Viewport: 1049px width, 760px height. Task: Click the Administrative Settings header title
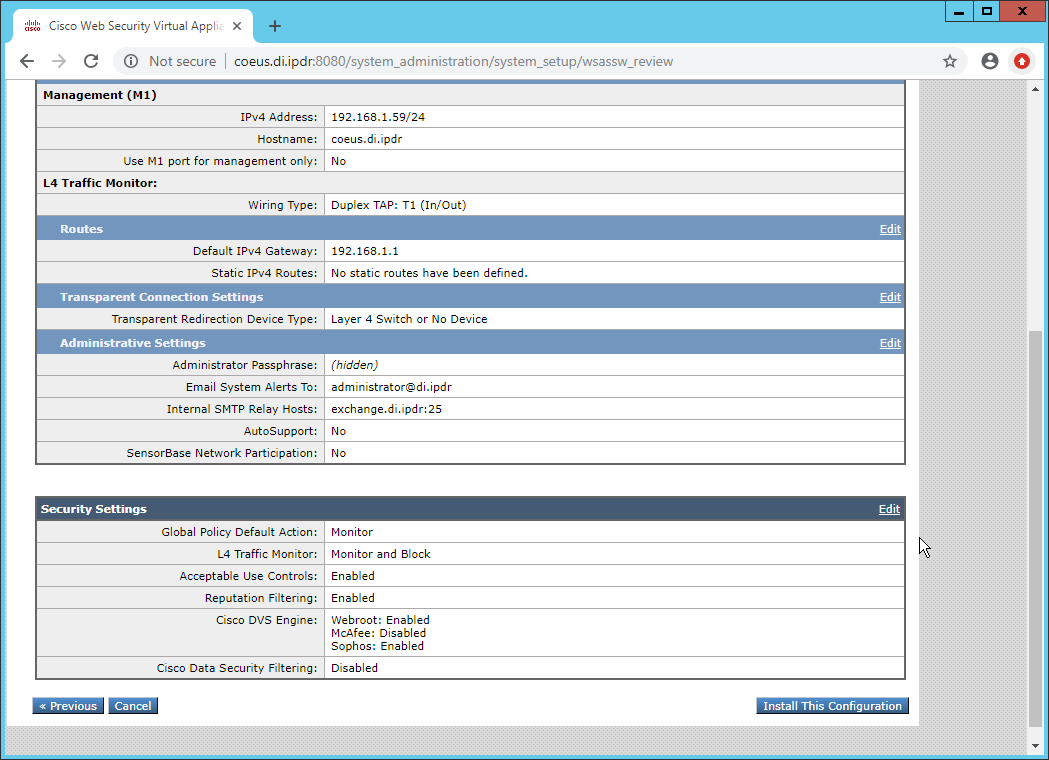pyautogui.click(x=133, y=343)
